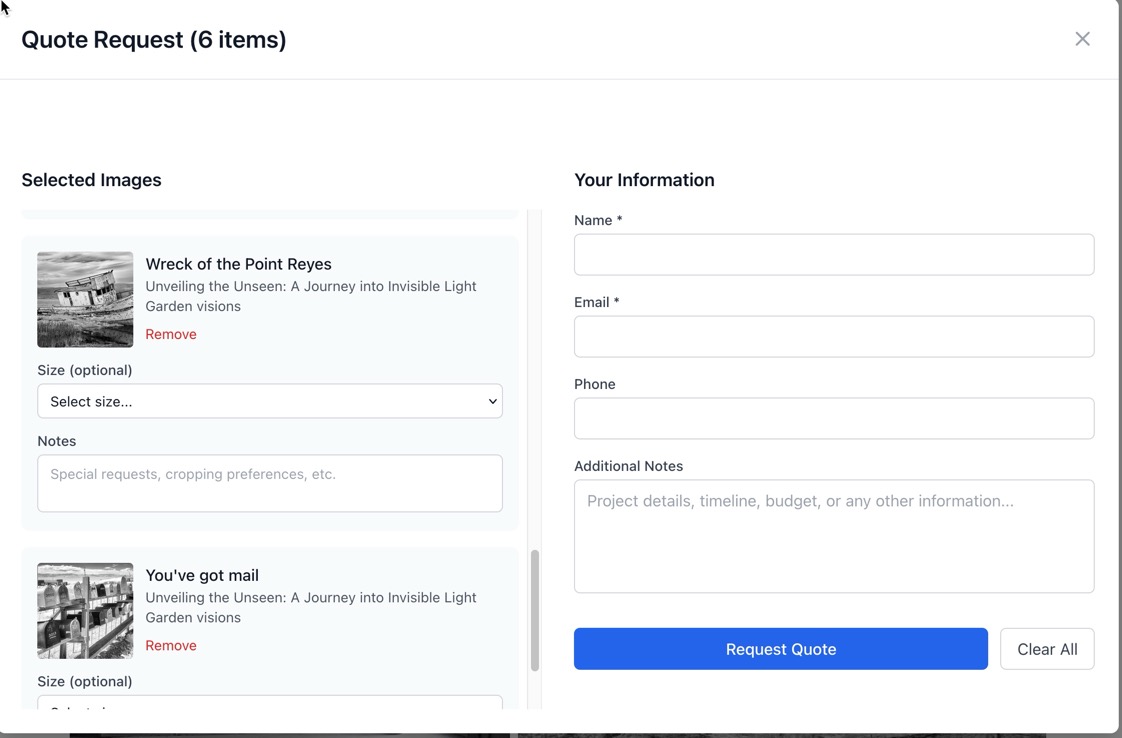Click the Additional Notes text area
The image size is (1122, 738).
[833, 536]
